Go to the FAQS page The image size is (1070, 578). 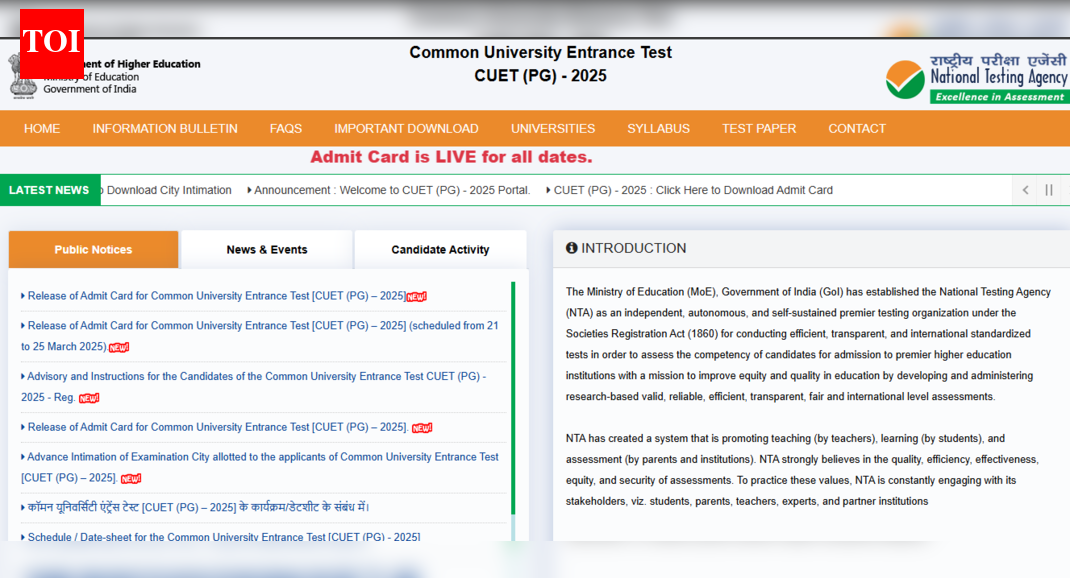(285, 129)
